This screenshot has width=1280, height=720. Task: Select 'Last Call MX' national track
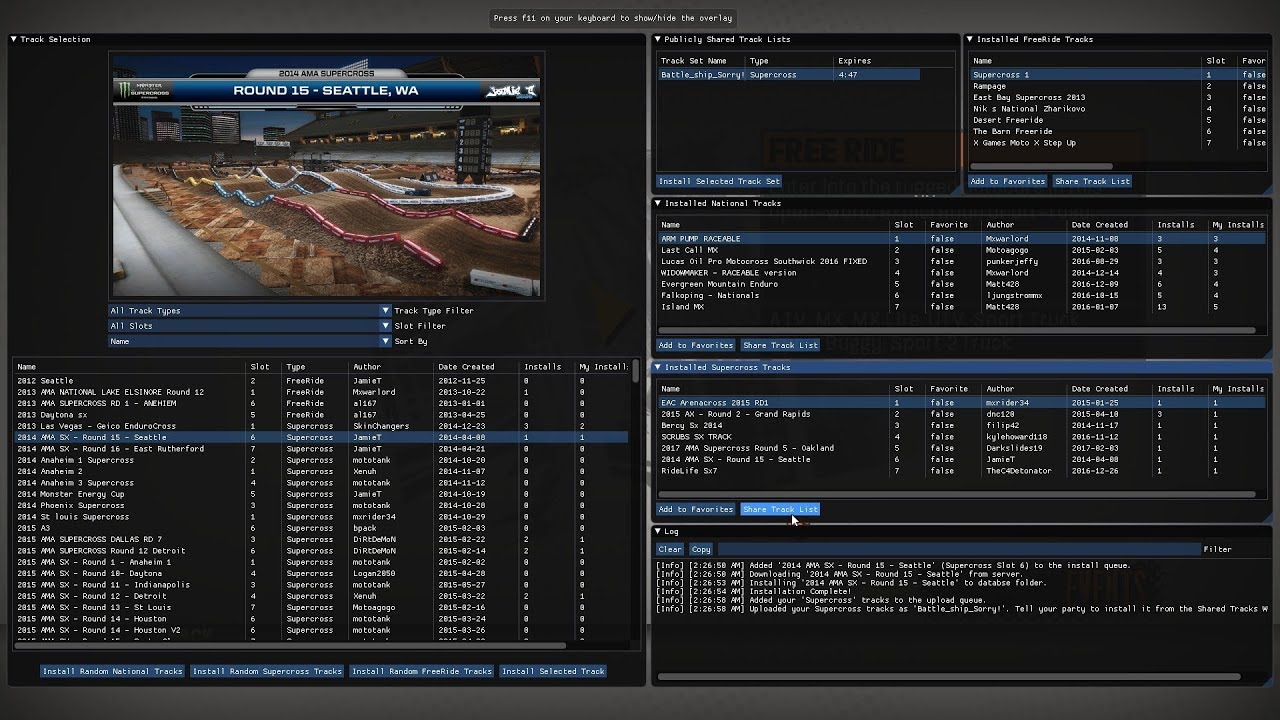pyautogui.click(x=962, y=250)
